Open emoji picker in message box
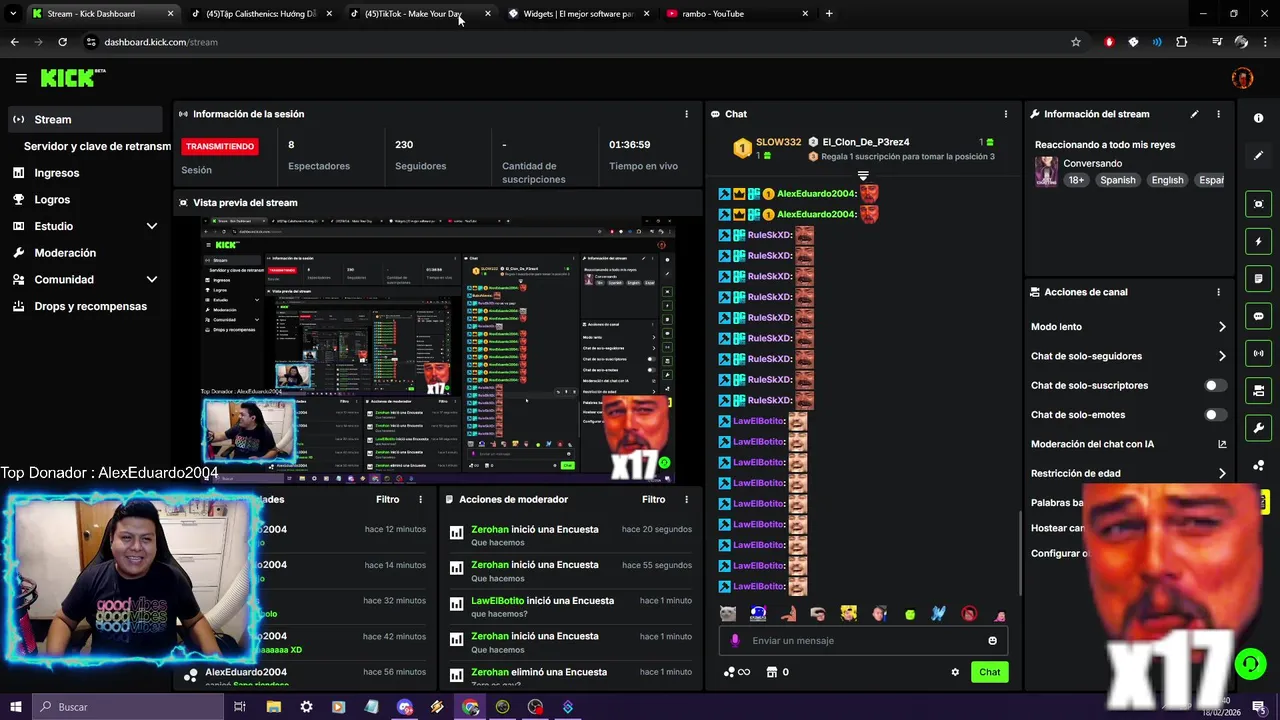Screen dimensions: 1280x720 [992, 641]
